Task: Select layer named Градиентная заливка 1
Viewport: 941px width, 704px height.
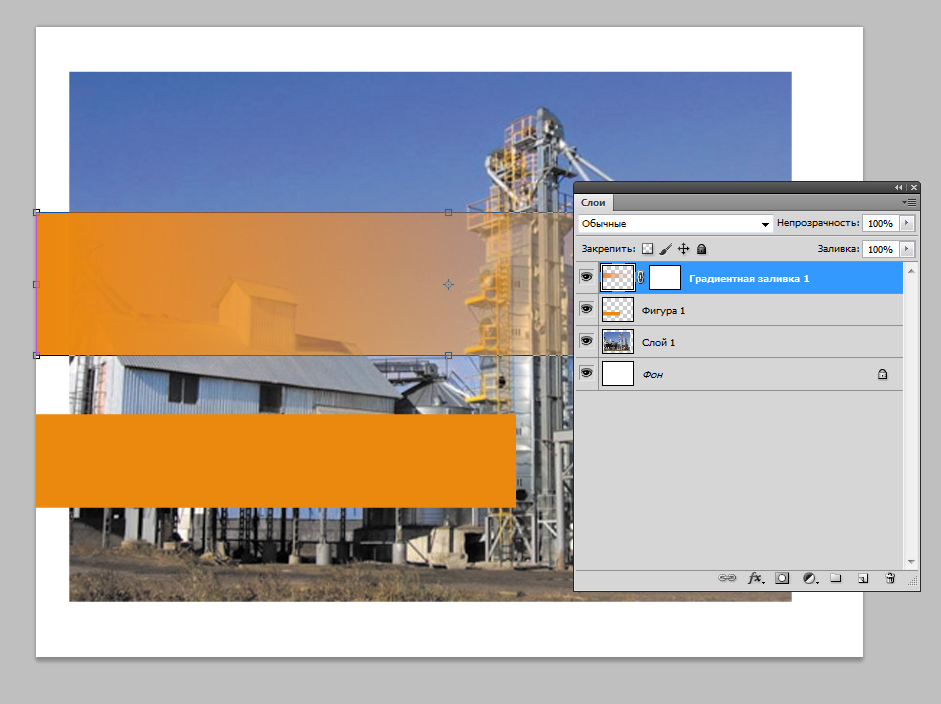Action: pyautogui.click(x=749, y=278)
